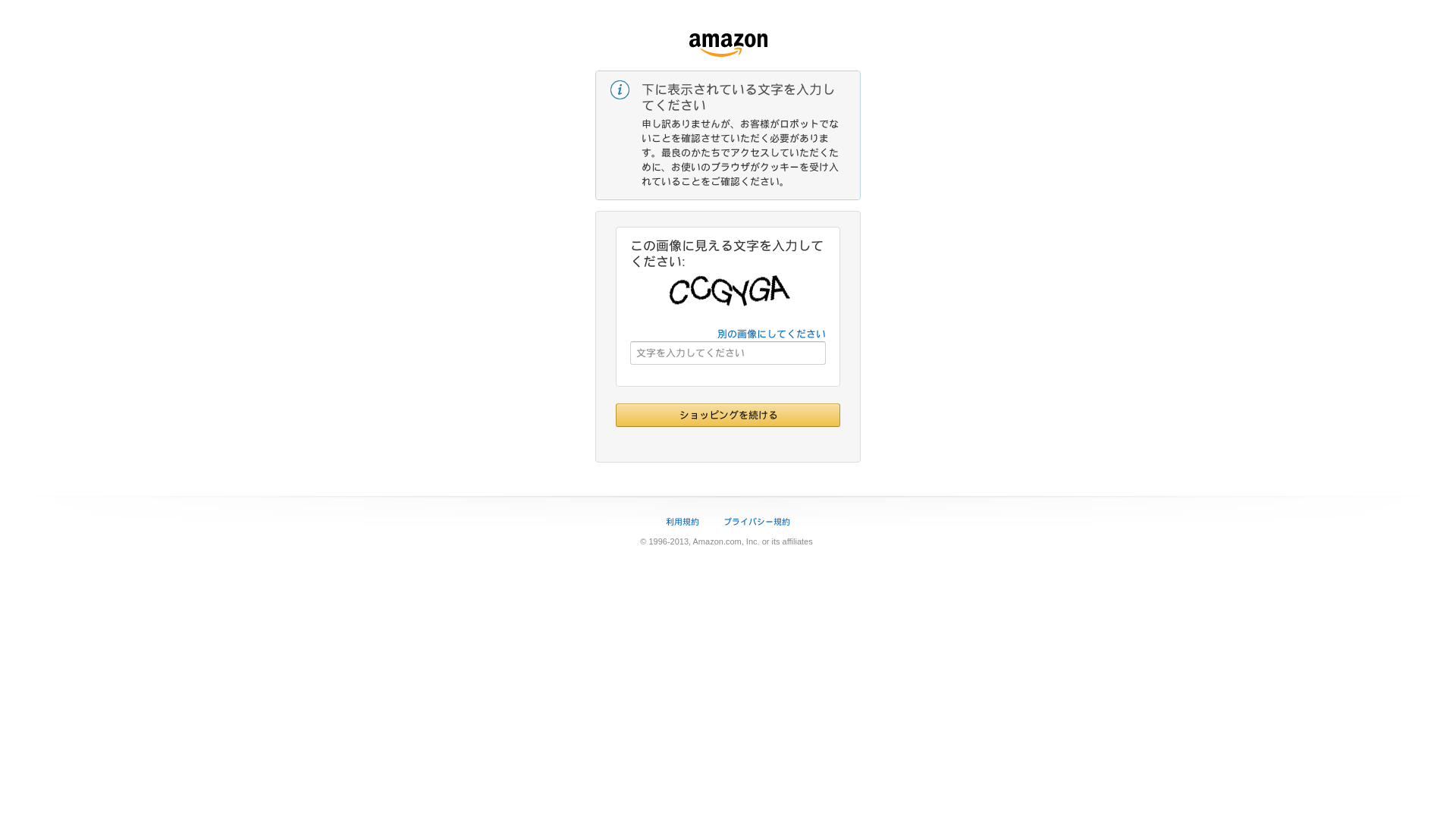Viewport: 1456px width, 819px height.
Task: Click the Amazon logo at top
Action: pyautogui.click(x=728, y=45)
